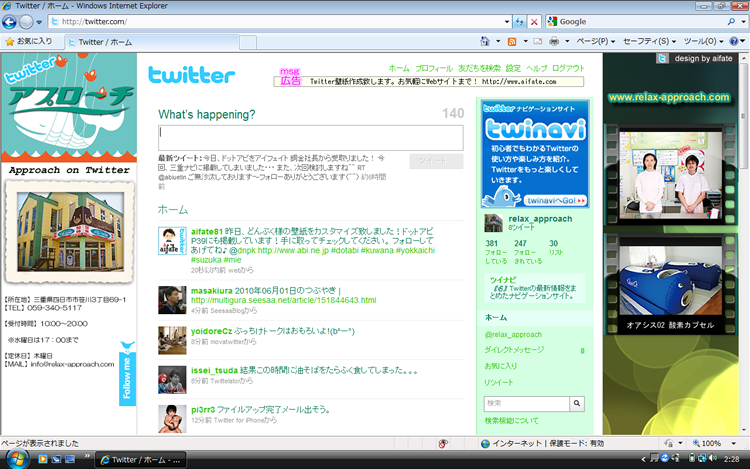This screenshot has width=750, height=469.
Task: Click the yoidoreCz username
Action: coord(211,331)
